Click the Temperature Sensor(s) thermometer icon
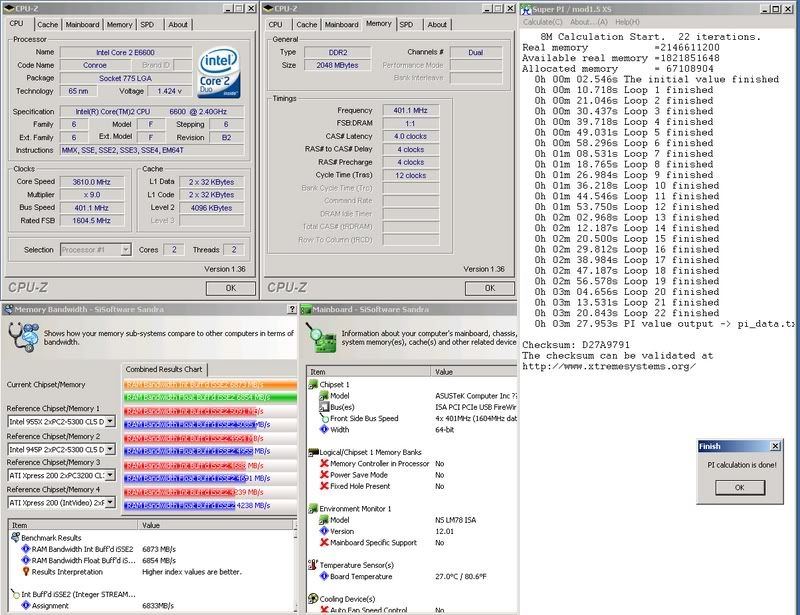 (x=313, y=565)
